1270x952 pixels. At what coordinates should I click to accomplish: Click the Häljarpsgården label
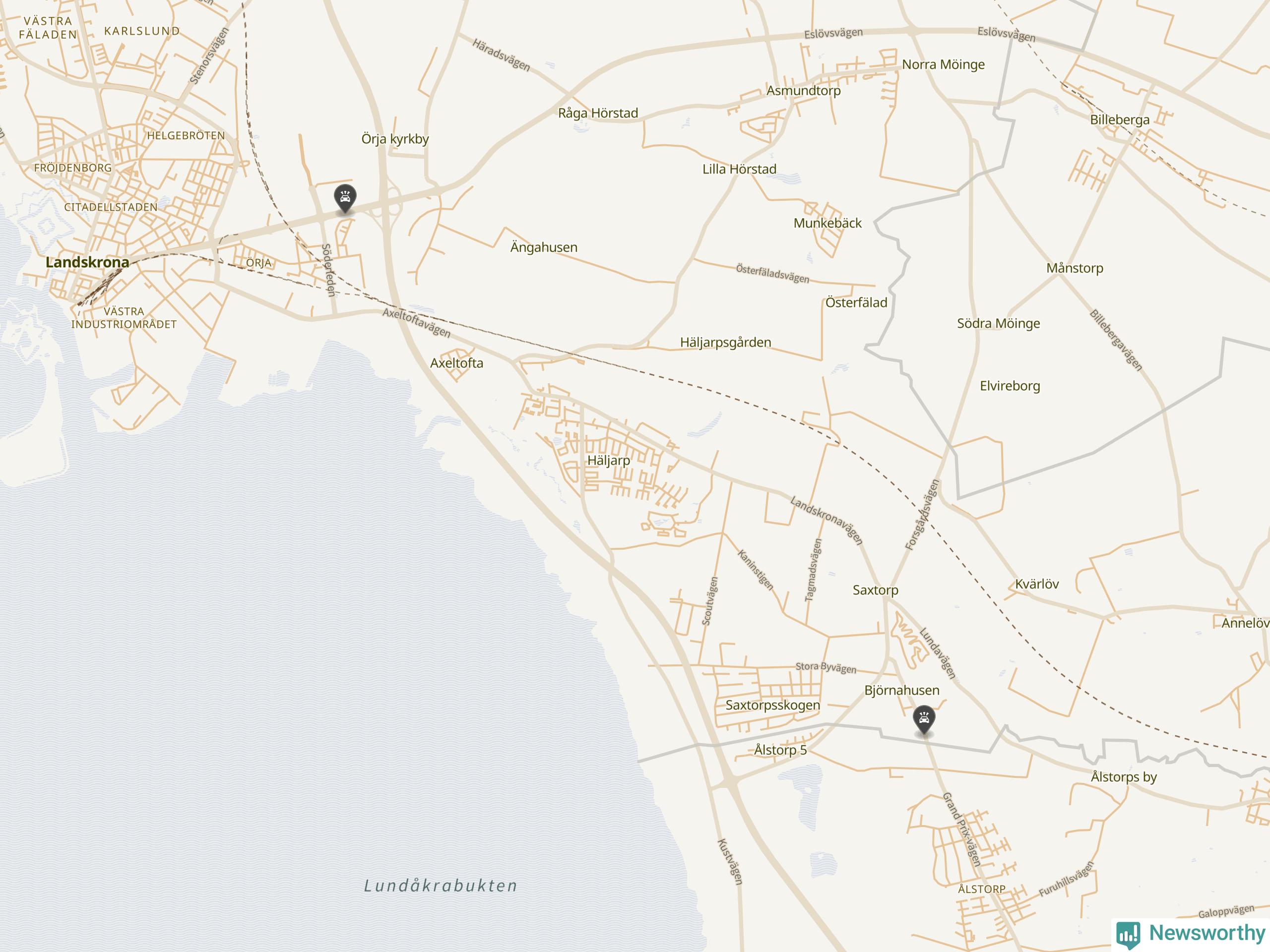[726, 343]
